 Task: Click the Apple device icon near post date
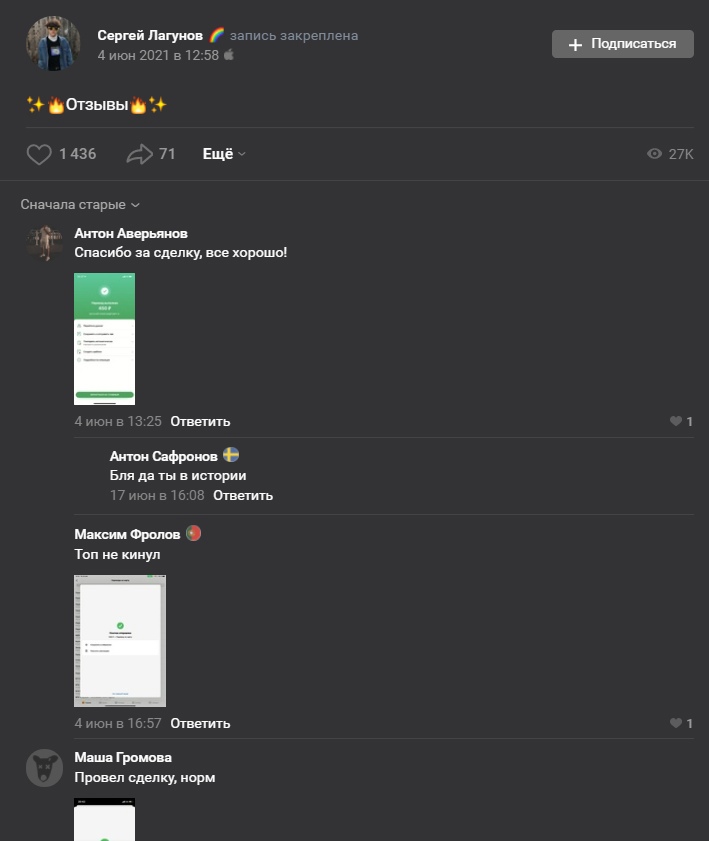[228, 55]
